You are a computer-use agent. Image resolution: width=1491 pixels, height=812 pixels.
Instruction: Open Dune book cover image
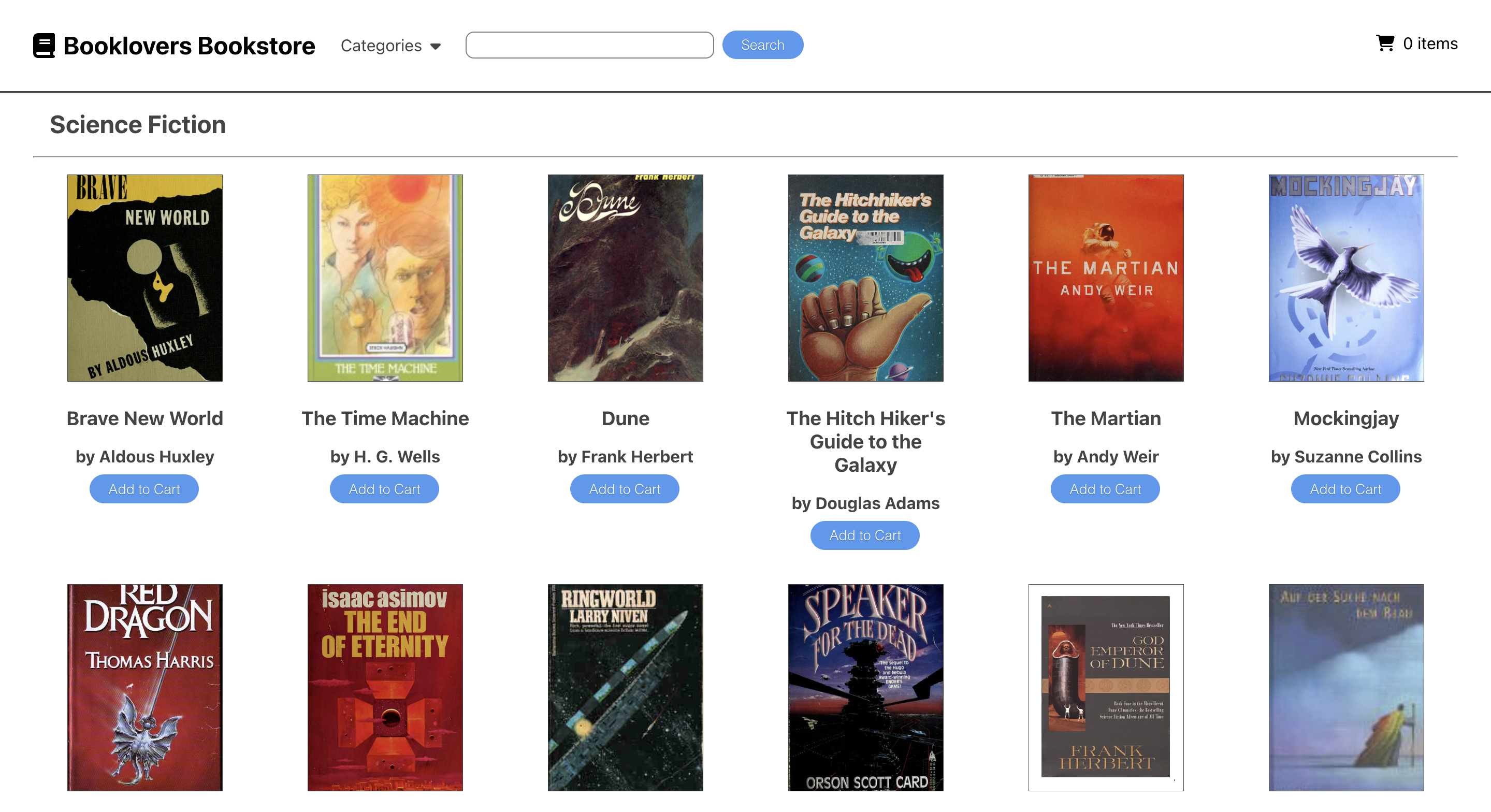click(x=625, y=278)
